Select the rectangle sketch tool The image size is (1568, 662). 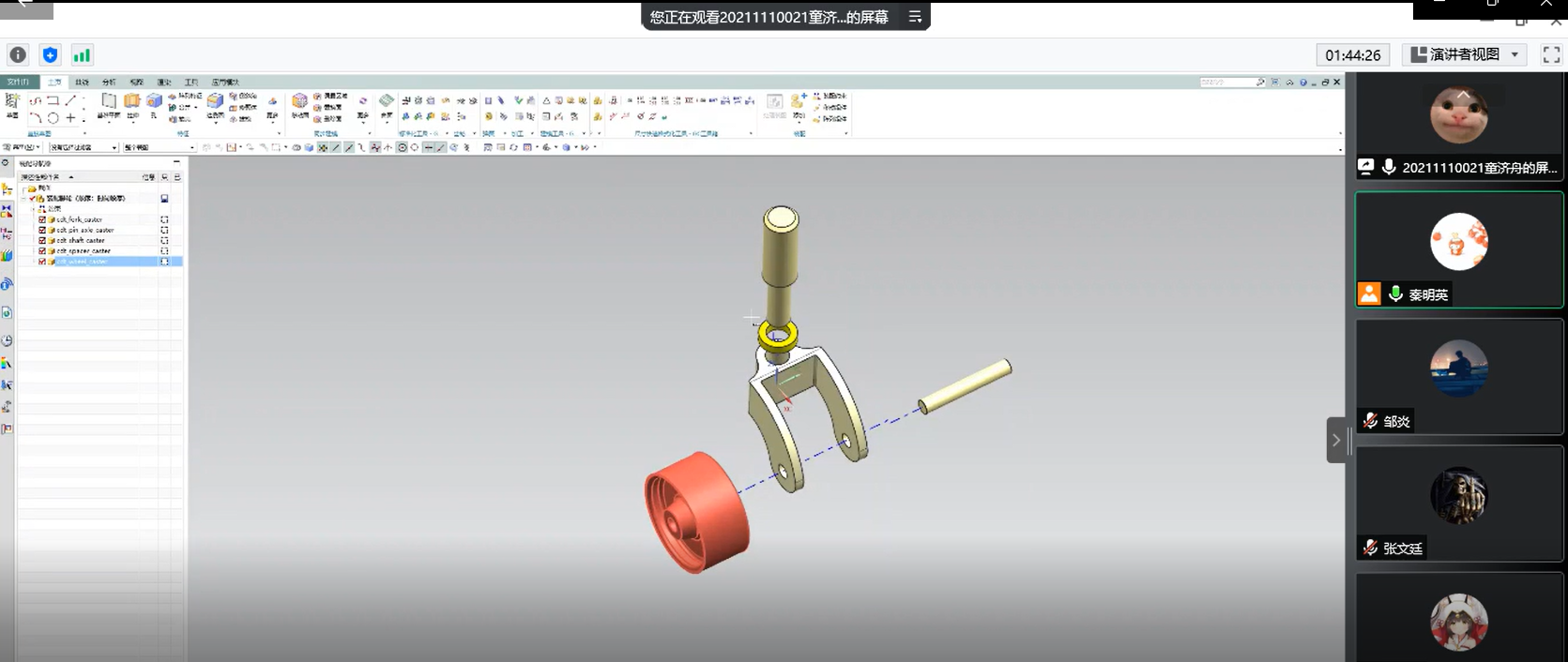tap(53, 100)
